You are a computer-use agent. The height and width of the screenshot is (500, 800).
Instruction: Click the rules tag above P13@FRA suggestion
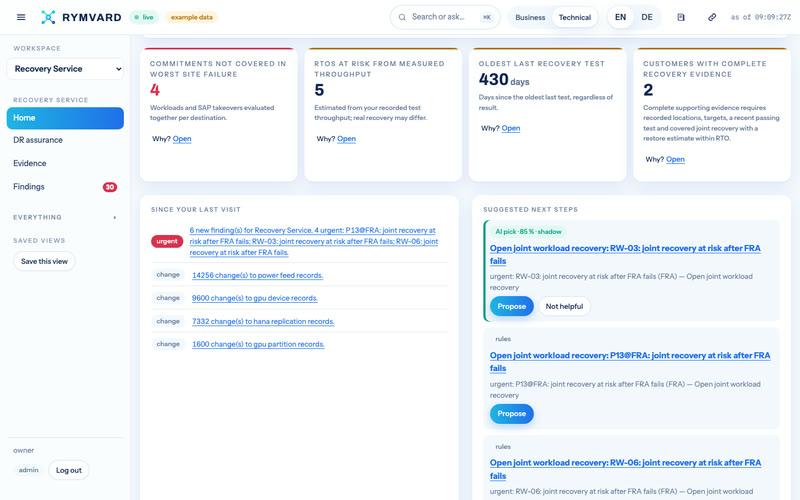point(503,339)
